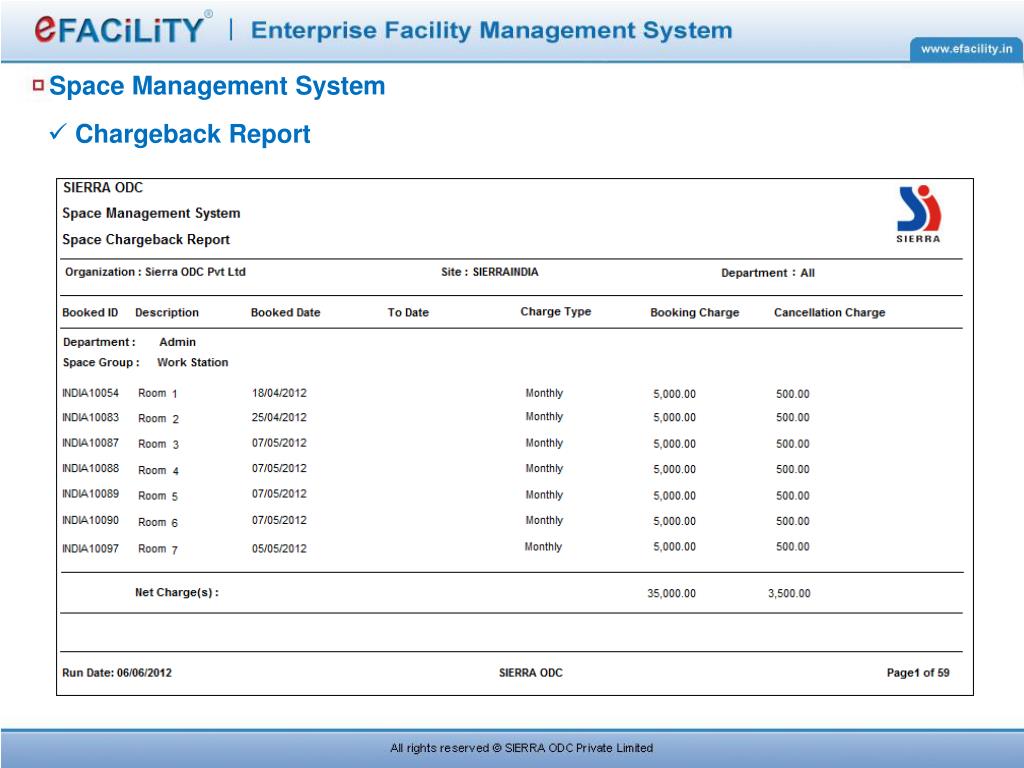Viewport: 1024px width, 768px height.
Task: Select the Space Management System heading
Action: pos(217,86)
